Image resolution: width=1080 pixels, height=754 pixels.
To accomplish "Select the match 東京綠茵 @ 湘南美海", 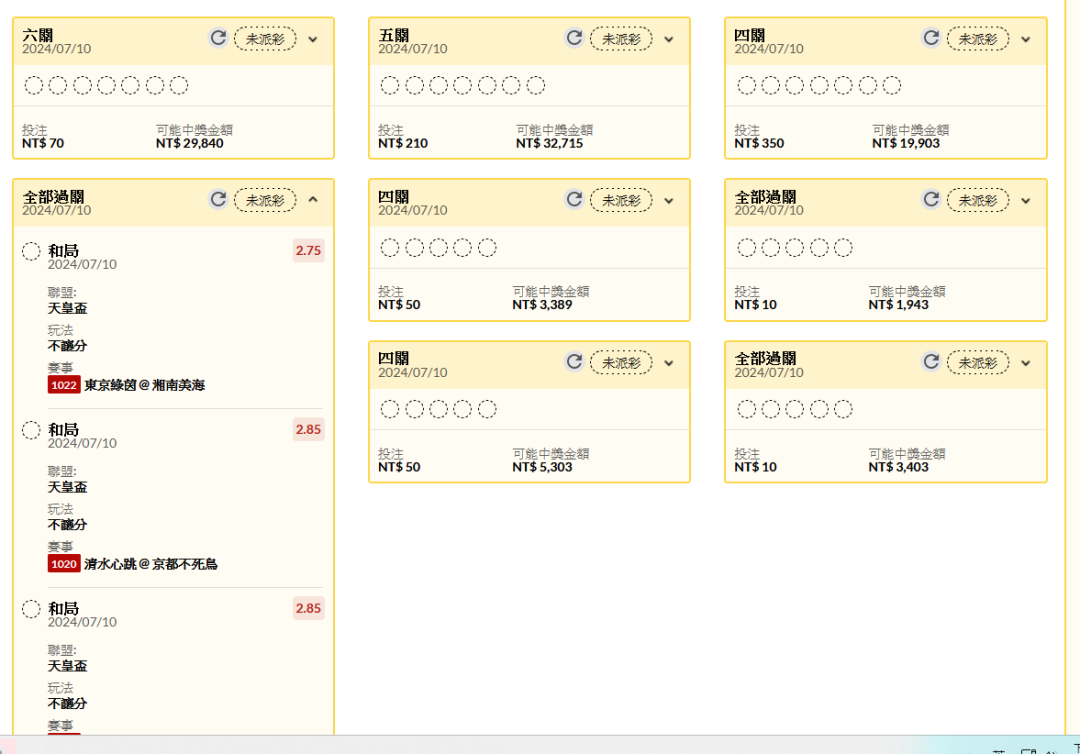I will [x=145, y=385].
